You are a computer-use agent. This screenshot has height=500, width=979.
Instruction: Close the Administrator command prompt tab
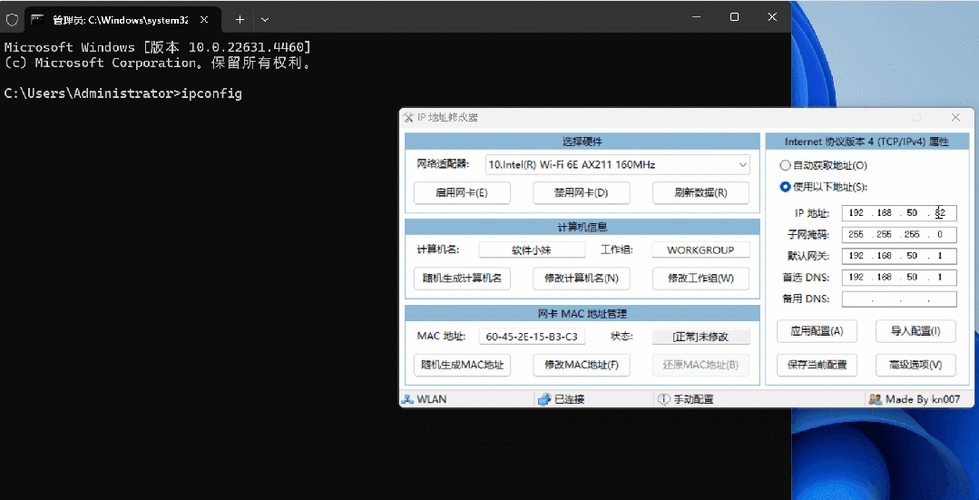(x=206, y=19)
